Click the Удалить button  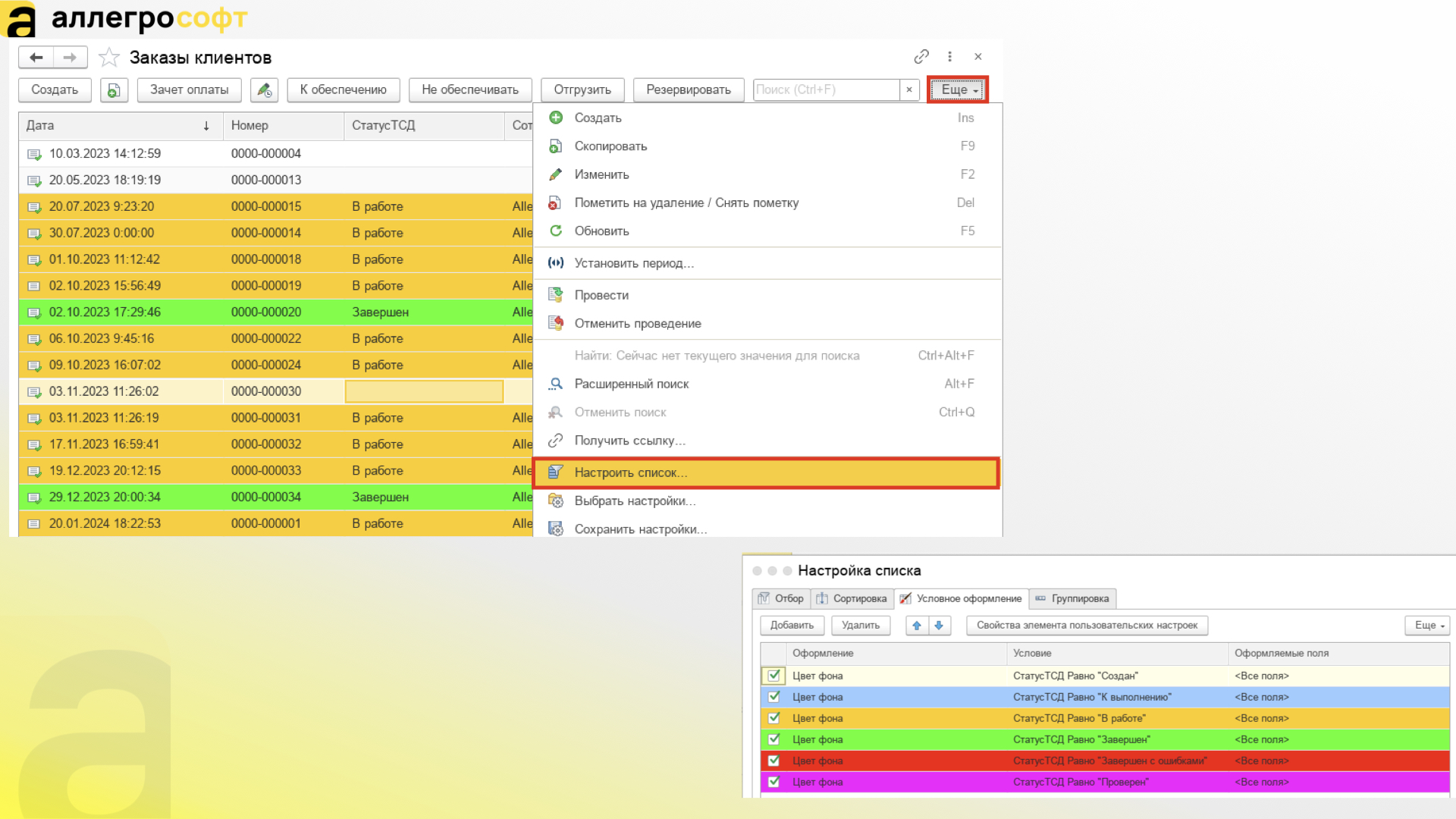tap(861, 625)
